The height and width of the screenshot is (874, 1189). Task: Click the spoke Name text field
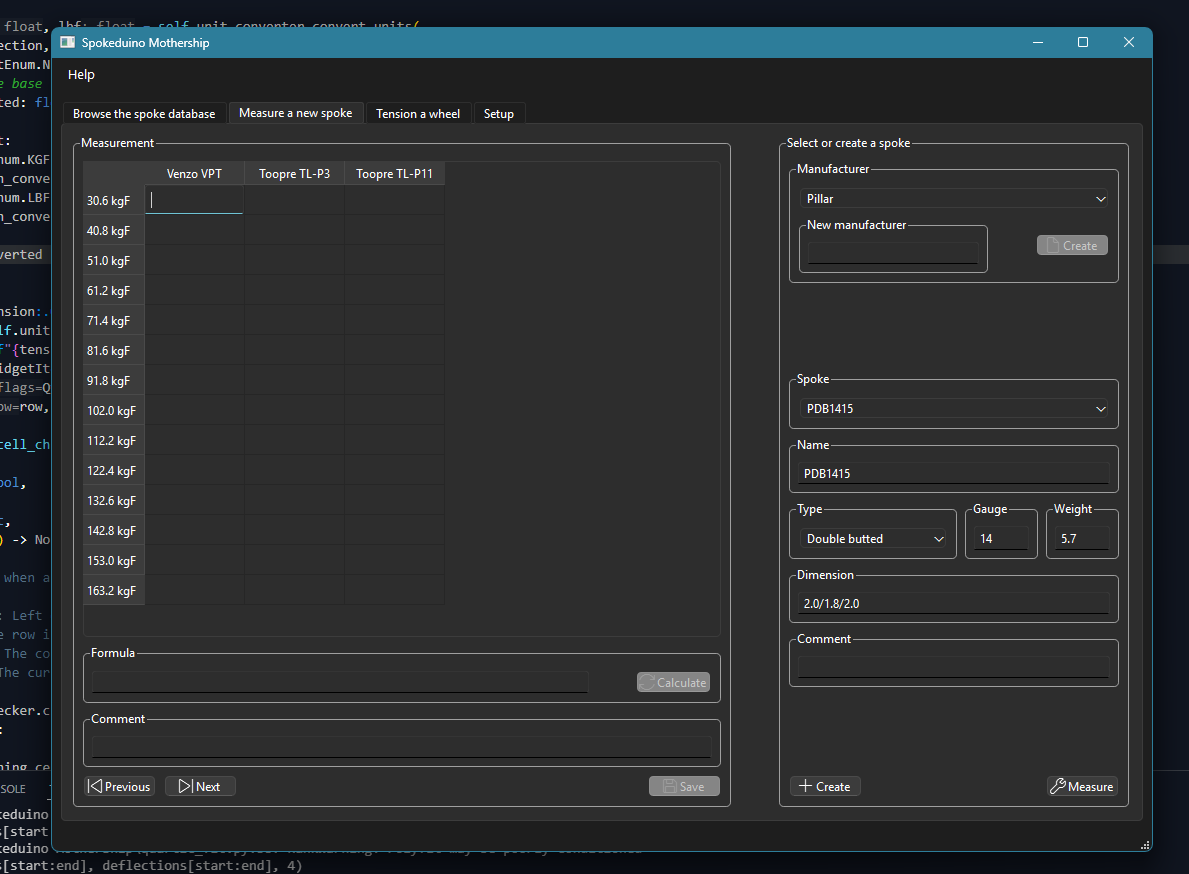tap(953, 473)
